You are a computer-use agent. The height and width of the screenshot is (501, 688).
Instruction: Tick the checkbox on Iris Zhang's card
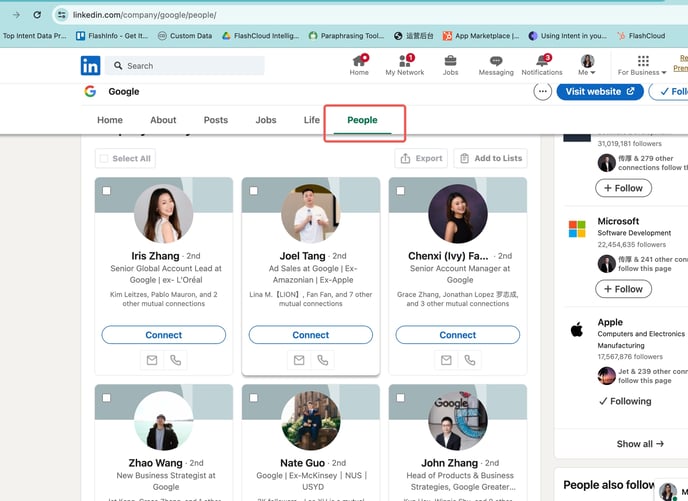107,191
